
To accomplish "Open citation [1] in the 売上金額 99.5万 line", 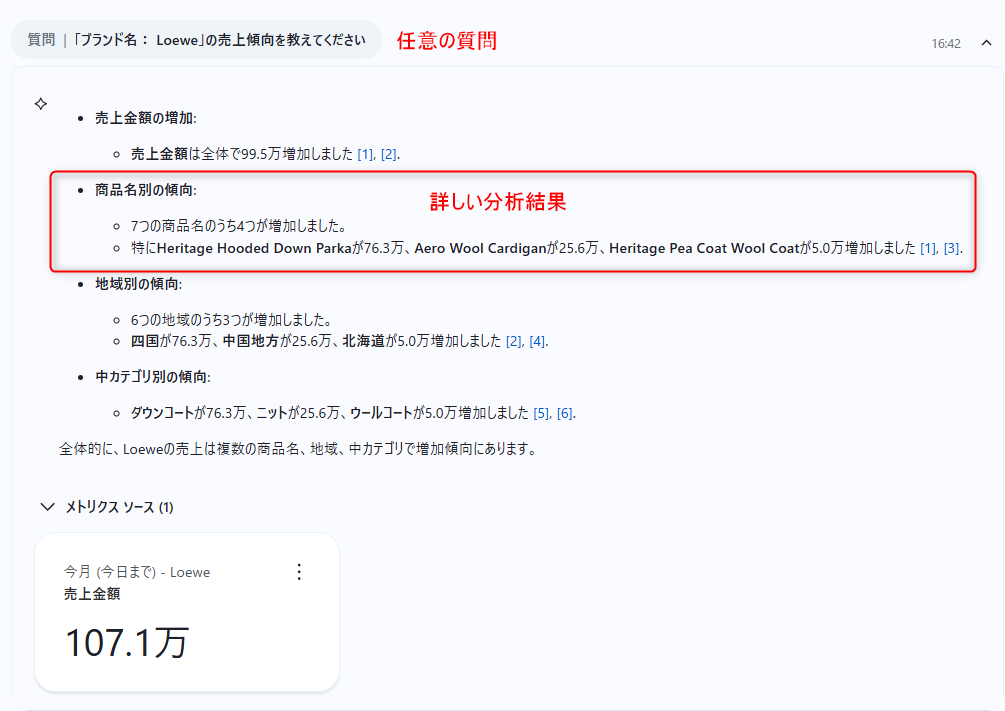I will pos(365,155).
